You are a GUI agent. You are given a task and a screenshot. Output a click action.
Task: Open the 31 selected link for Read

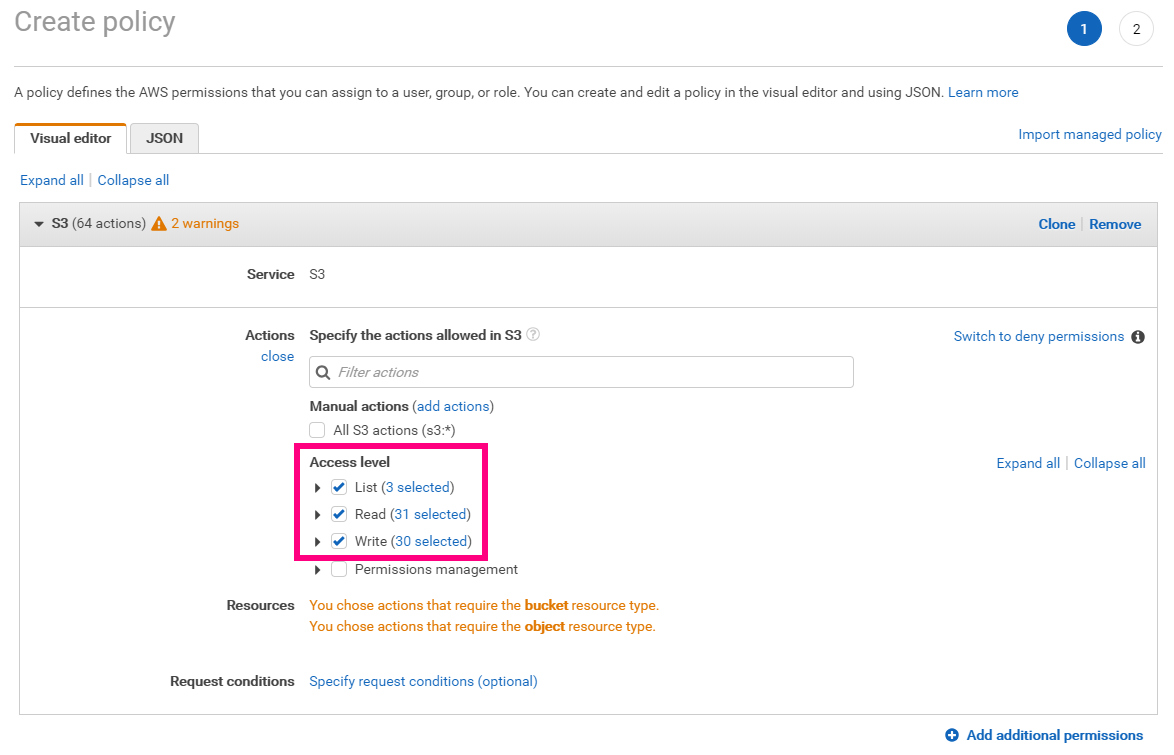pyautogui.click(x=431, y=515)
